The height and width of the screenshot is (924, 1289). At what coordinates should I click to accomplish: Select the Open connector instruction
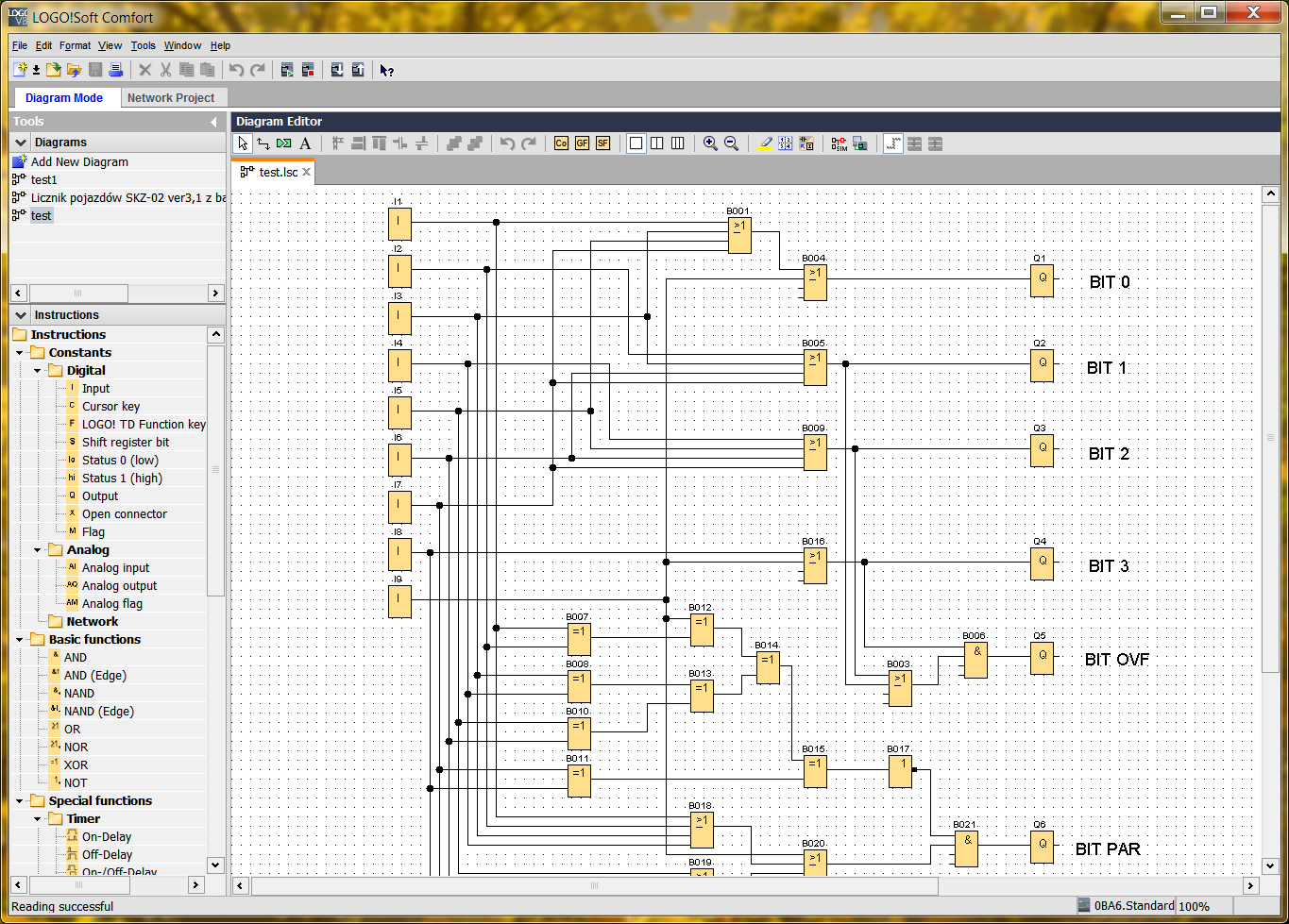[x=124, y=514]
